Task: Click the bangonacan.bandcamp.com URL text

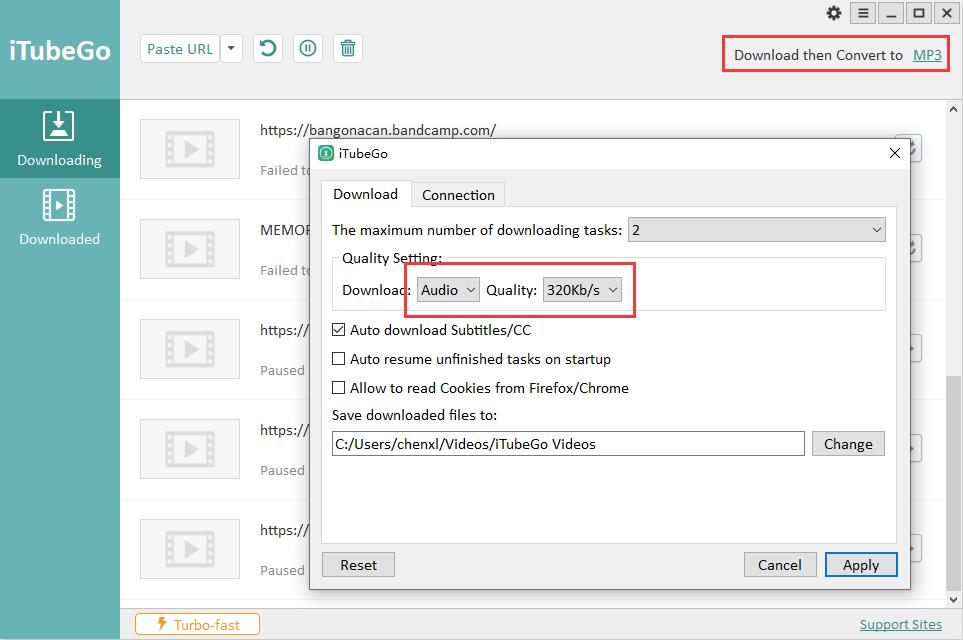Action: tap(378, 130)
